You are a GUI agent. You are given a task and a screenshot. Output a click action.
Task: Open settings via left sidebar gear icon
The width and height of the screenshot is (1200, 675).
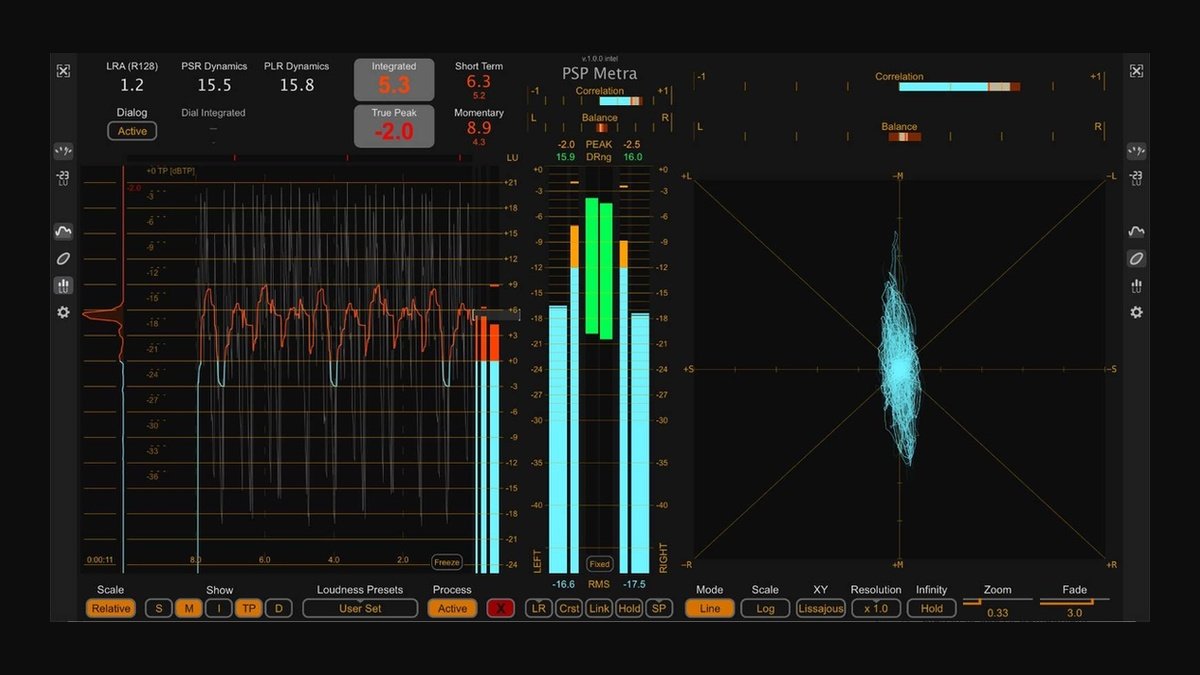coord(63,313)
